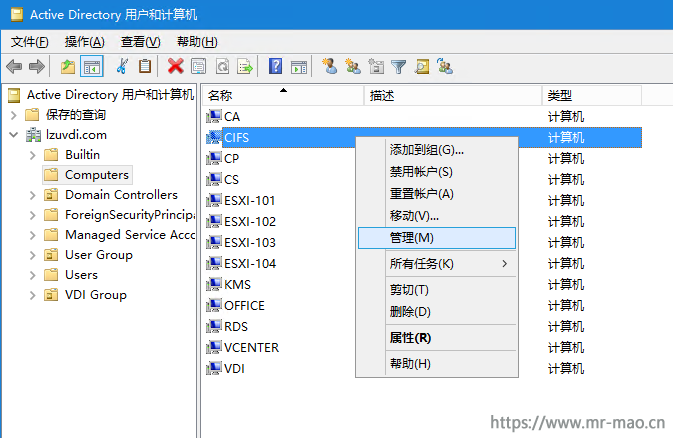Click the blue Help question mark icon
Viewport: 673px width, 438px height.
pos(275,66)
